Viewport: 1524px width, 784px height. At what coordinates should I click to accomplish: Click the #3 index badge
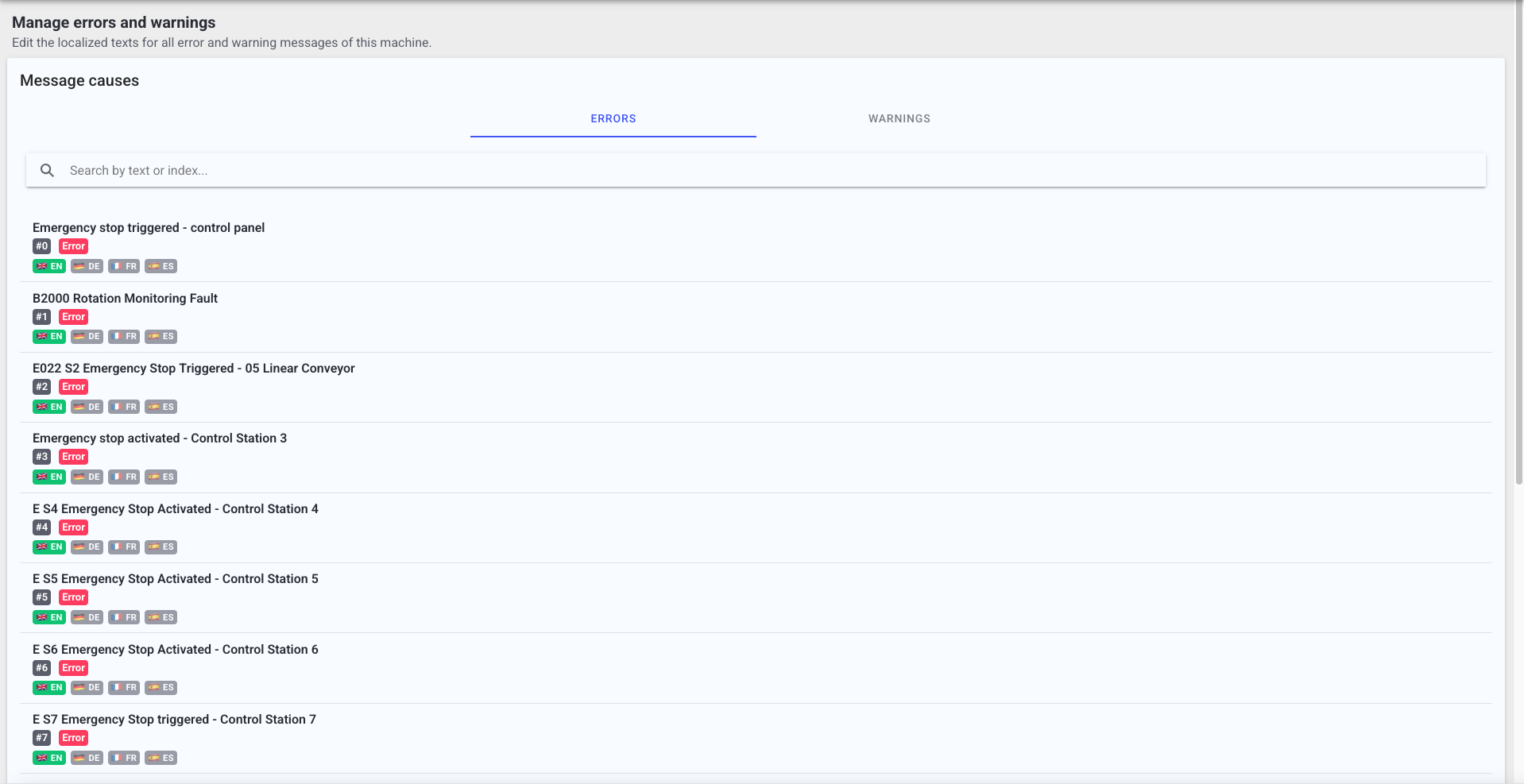tap(42, 457)
